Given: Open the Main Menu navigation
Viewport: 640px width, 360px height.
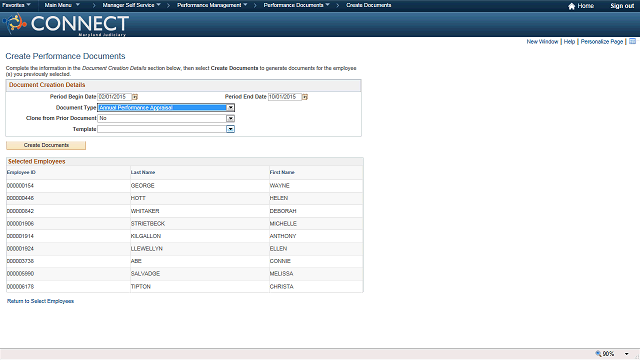Looking at the screenshot, I should 62,5.
